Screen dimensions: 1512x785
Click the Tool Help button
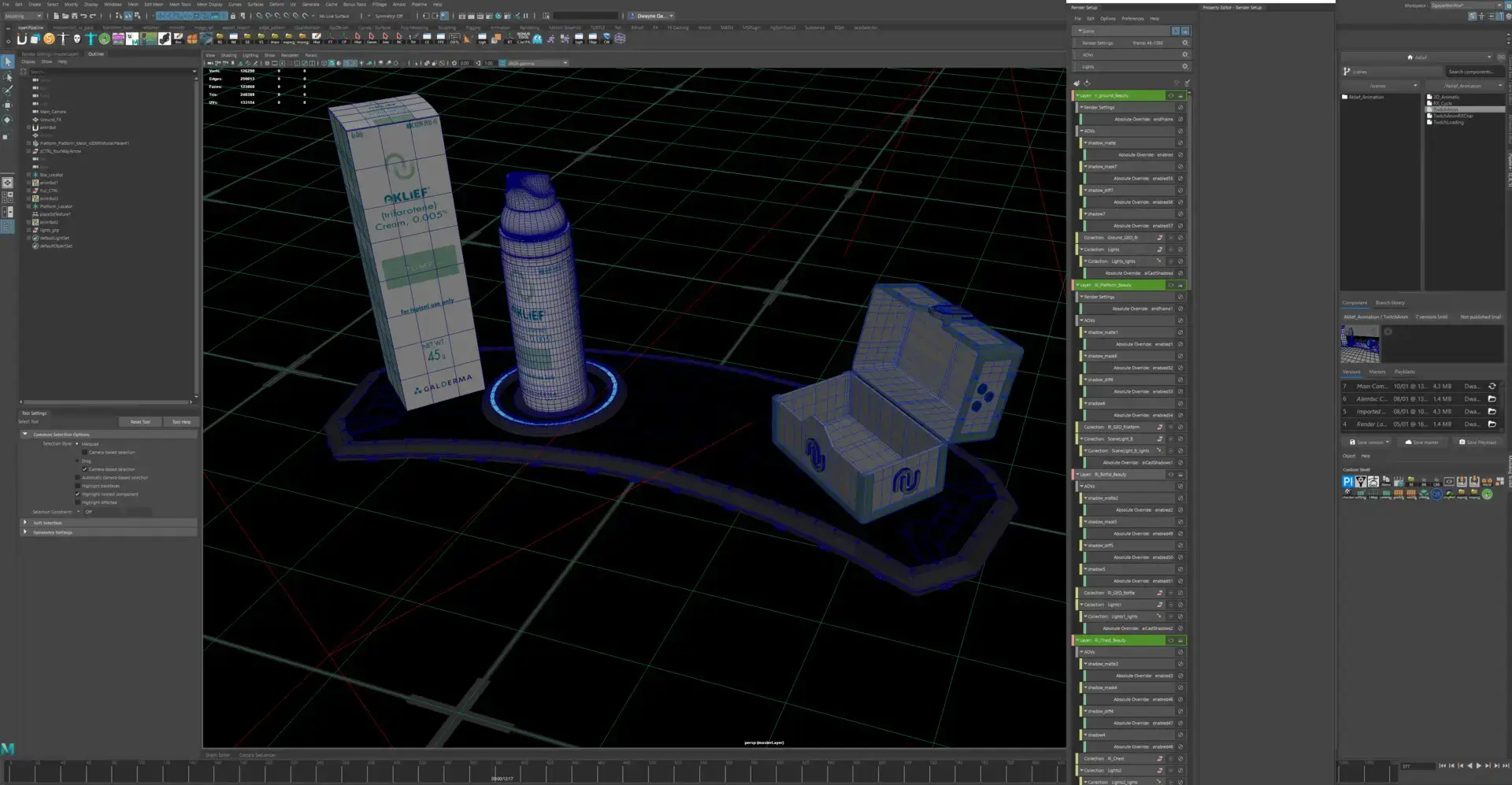click(x=181, y=422)
